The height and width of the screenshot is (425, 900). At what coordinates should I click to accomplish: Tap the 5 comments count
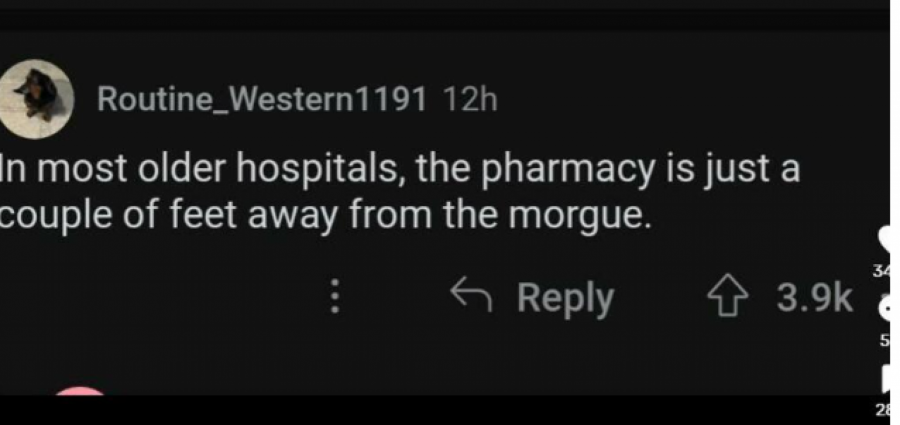pos(887,341)
